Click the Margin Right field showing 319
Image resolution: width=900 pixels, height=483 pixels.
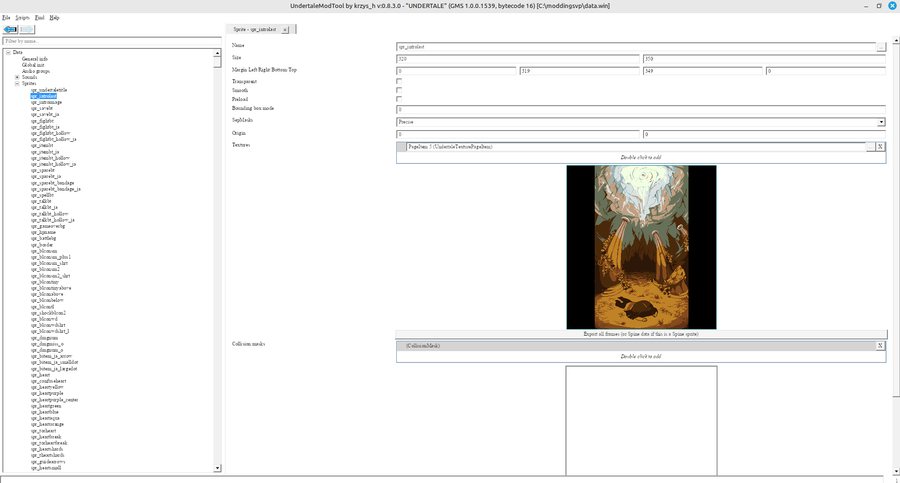pos(579,71)
